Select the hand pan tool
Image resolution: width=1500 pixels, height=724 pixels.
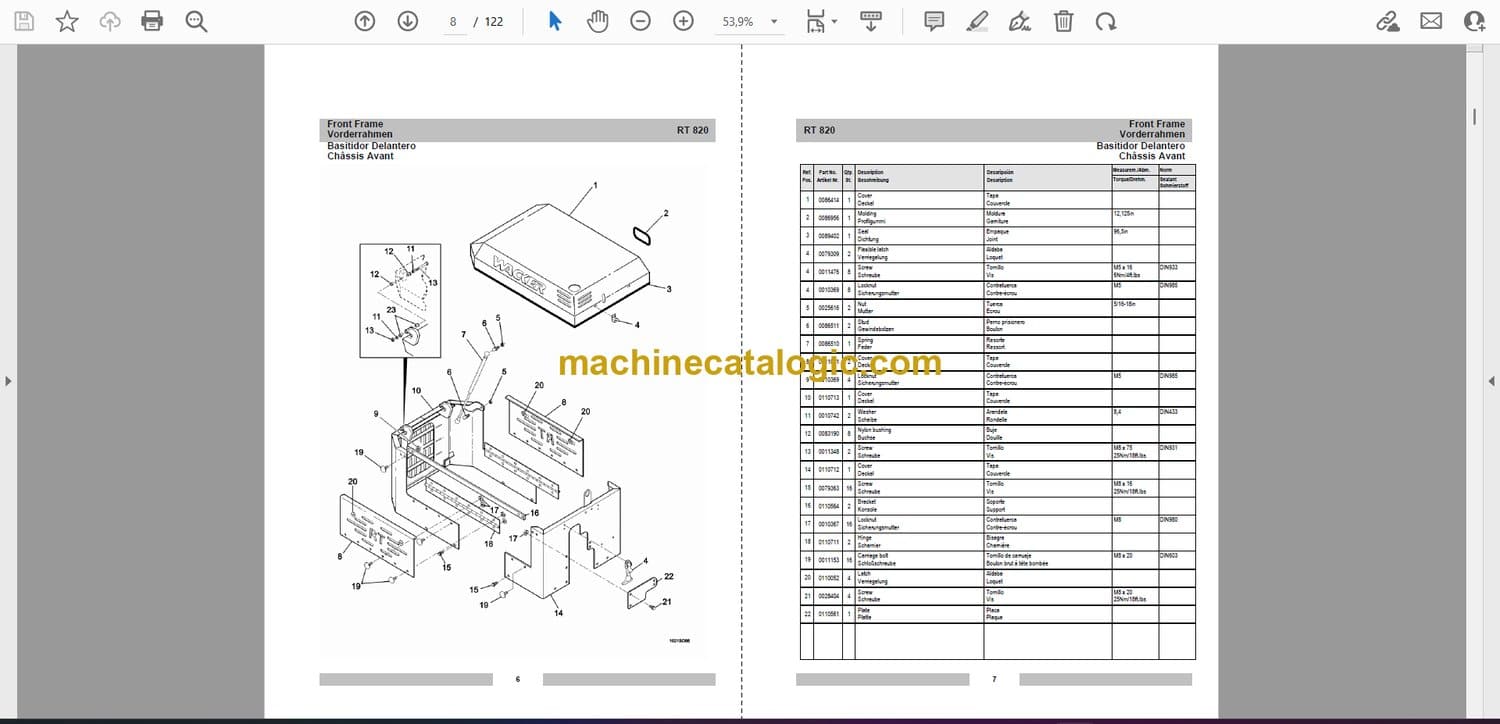click(597, 21)
